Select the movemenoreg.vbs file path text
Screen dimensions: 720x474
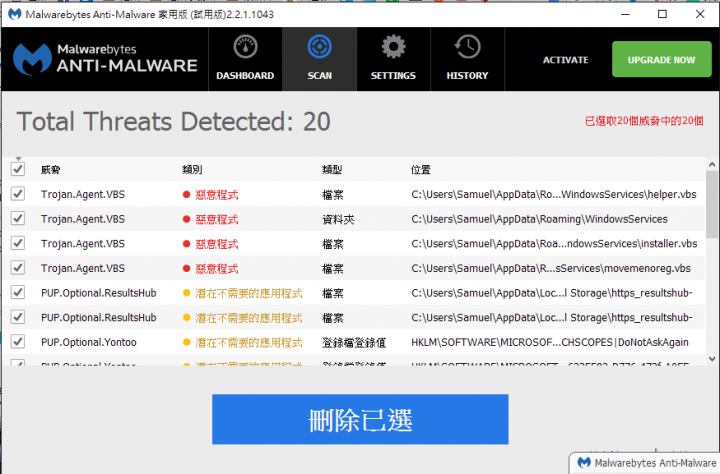coord(551,268)
